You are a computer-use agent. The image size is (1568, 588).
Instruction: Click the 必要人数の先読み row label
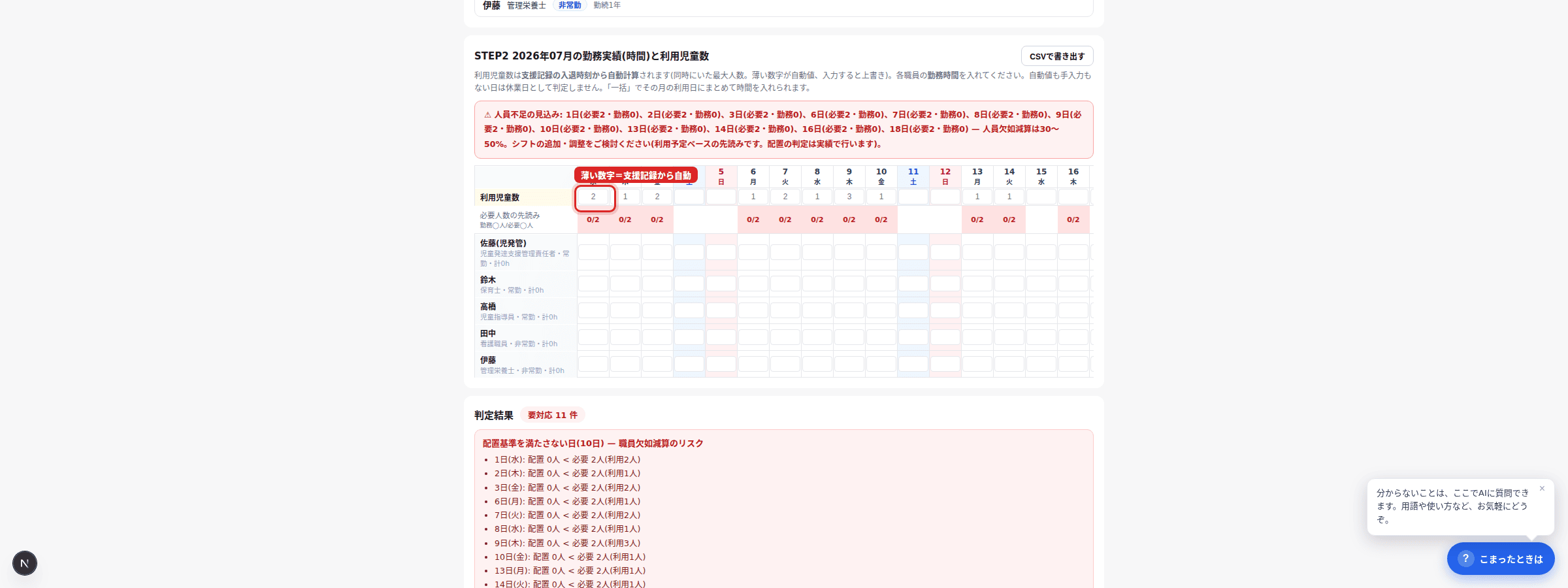point(510,216)
